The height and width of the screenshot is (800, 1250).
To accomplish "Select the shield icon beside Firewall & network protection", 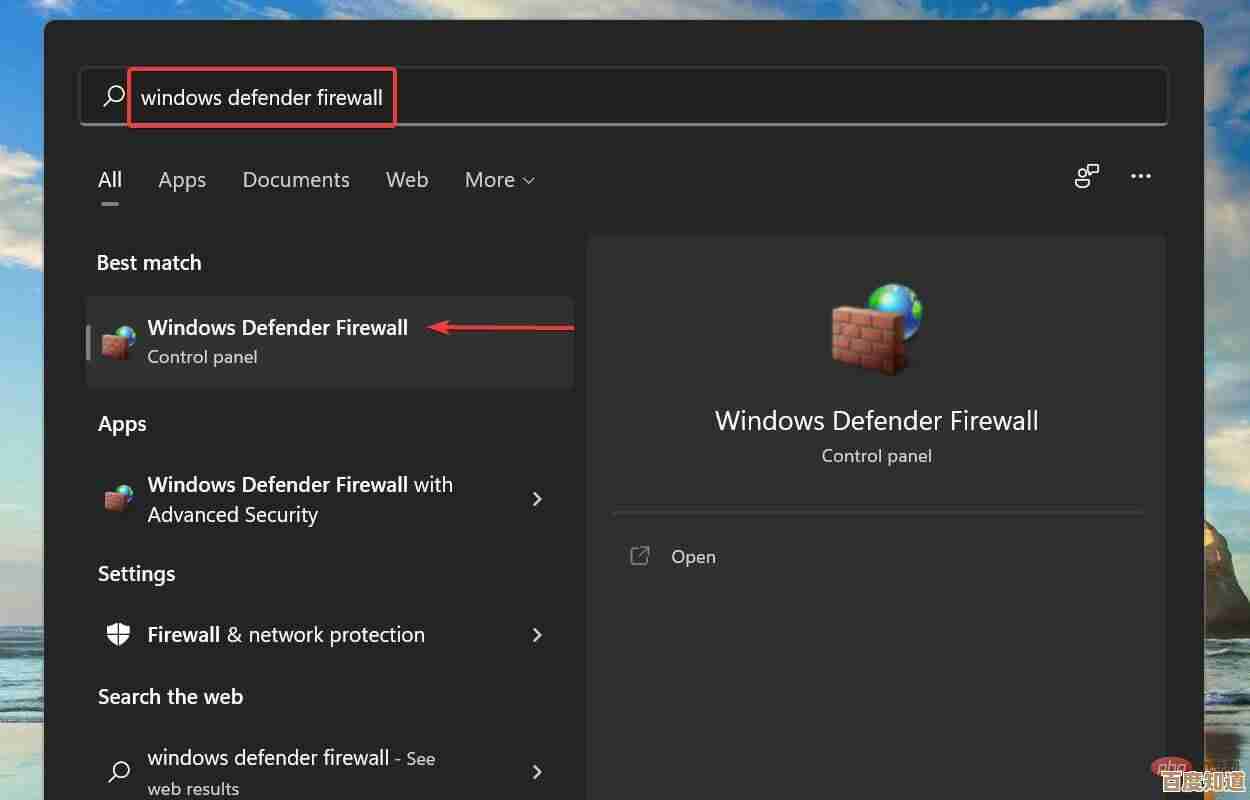I will 117,634.
